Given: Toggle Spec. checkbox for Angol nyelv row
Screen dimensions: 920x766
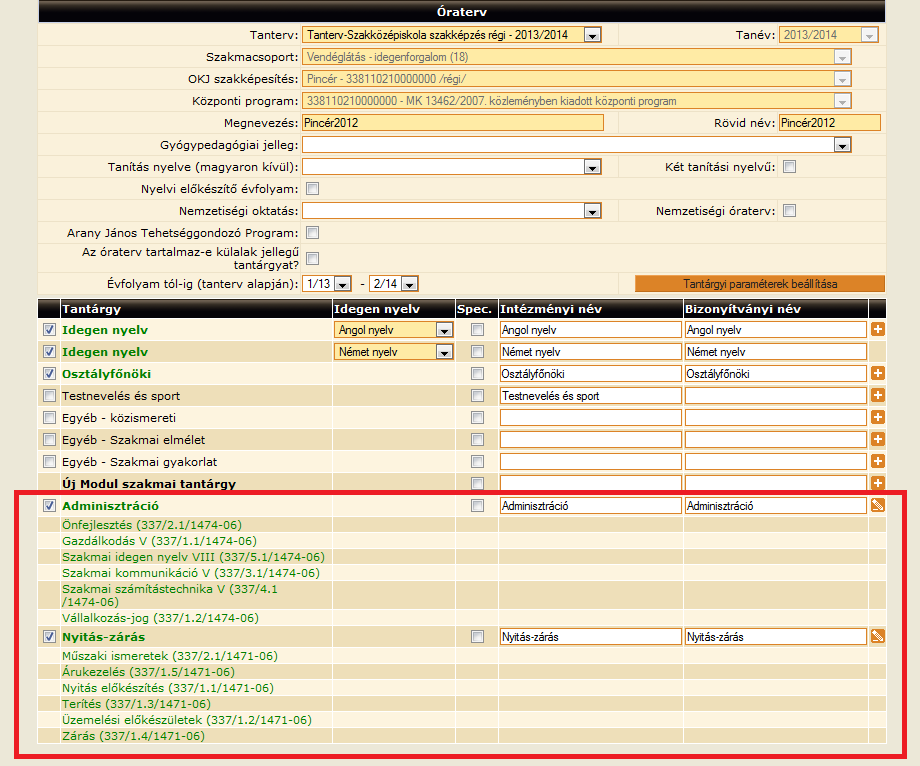Looking at the screenshot, I should (478, 330).
